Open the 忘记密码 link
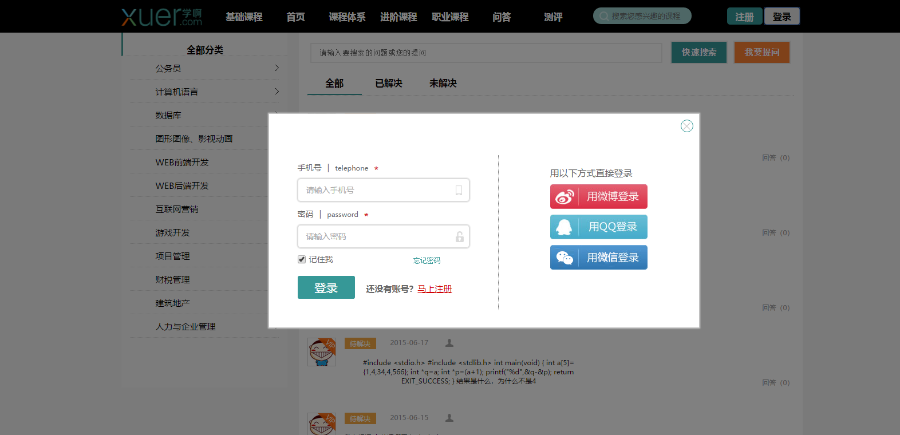900x435 pixels. click(x=426, y=261)
